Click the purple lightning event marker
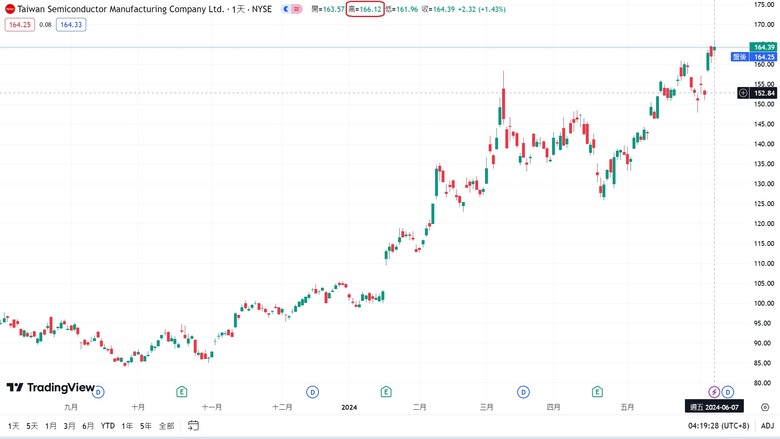Screen dimensions: 780x439 (x=714, y=392)
